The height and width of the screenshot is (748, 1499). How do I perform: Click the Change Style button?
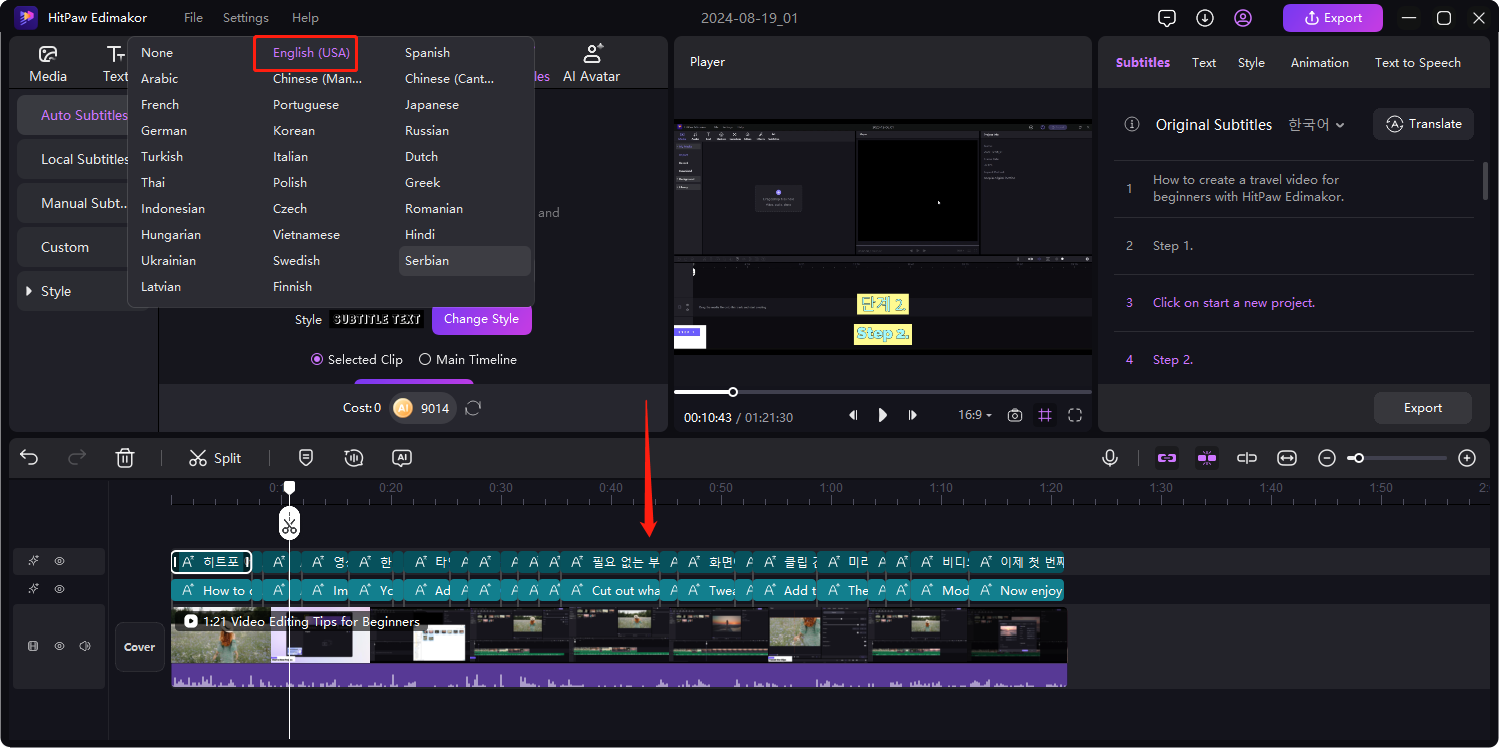[481, 319]
